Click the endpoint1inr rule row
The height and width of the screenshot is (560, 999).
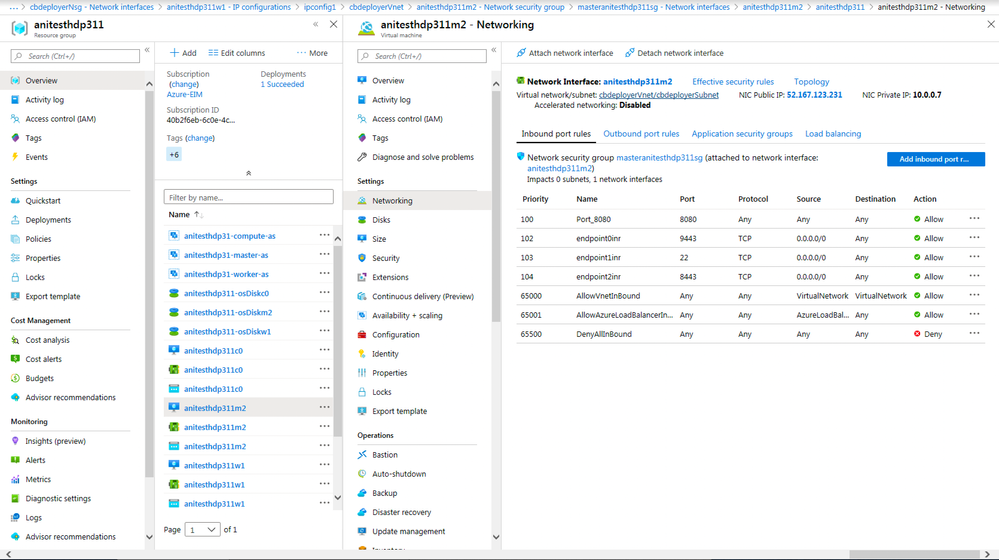(751, 257)
